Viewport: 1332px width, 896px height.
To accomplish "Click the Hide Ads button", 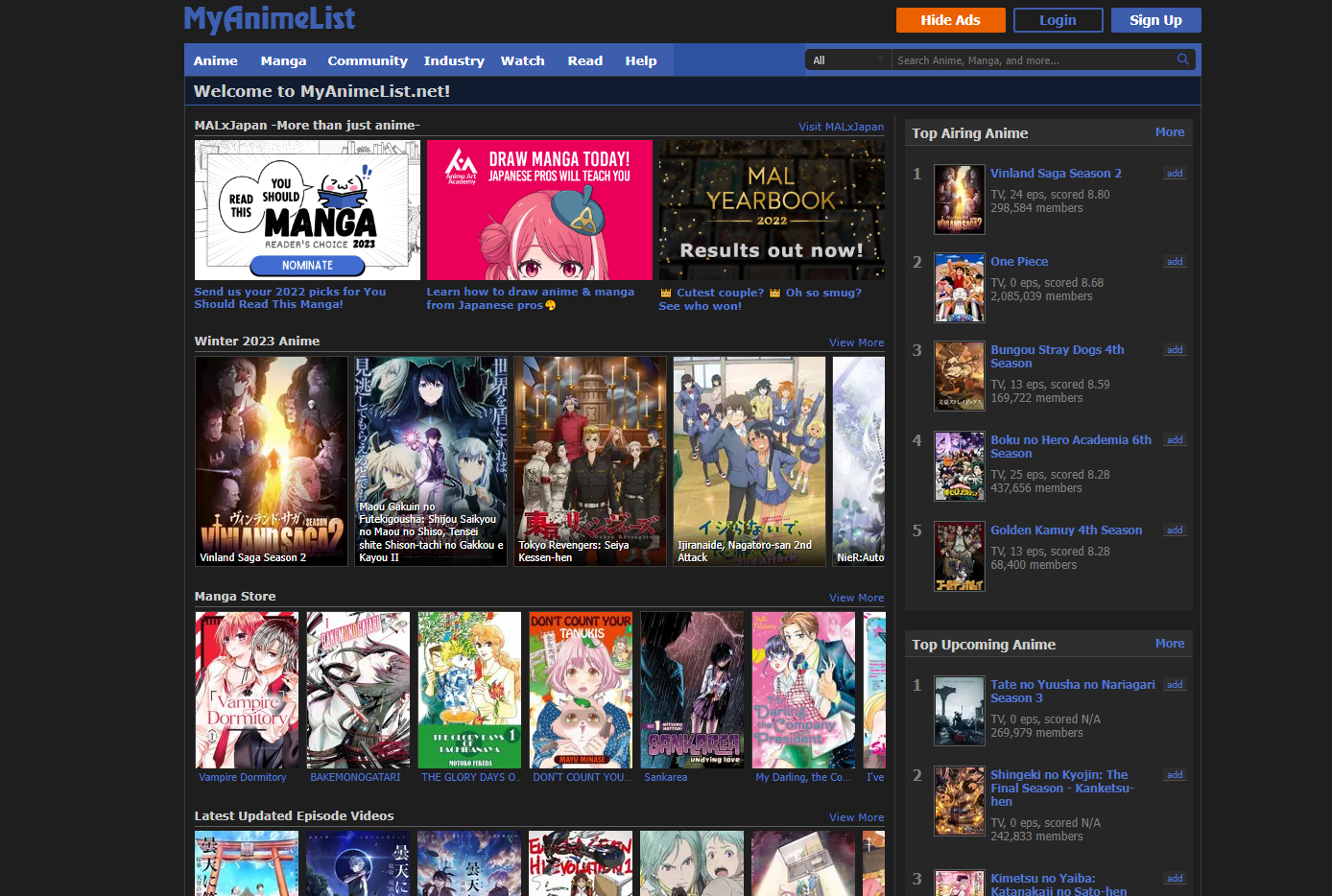I will 950,20.
